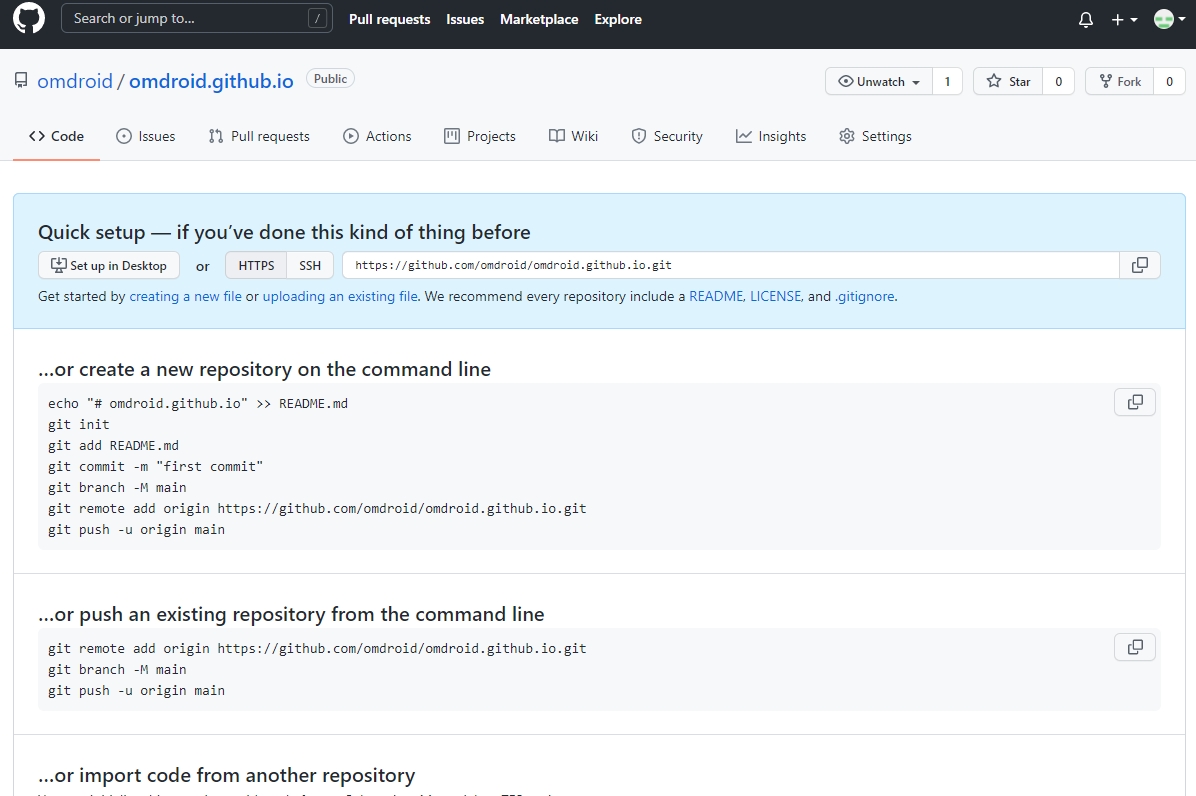
Task: Go to Explore
Action: 618,19
